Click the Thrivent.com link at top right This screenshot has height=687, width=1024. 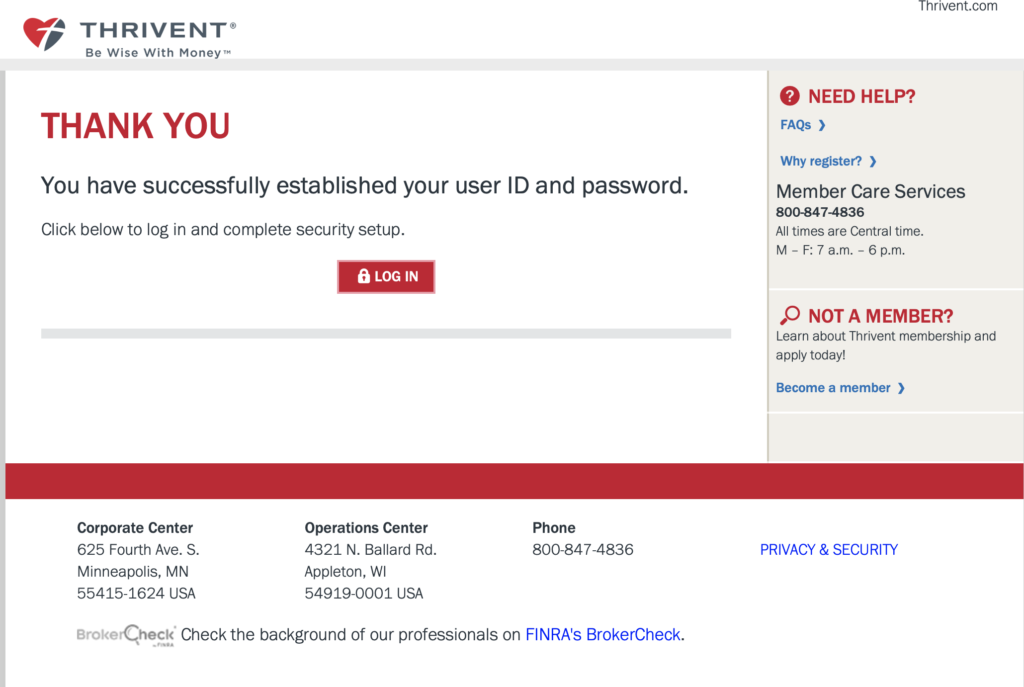(957, 6)
